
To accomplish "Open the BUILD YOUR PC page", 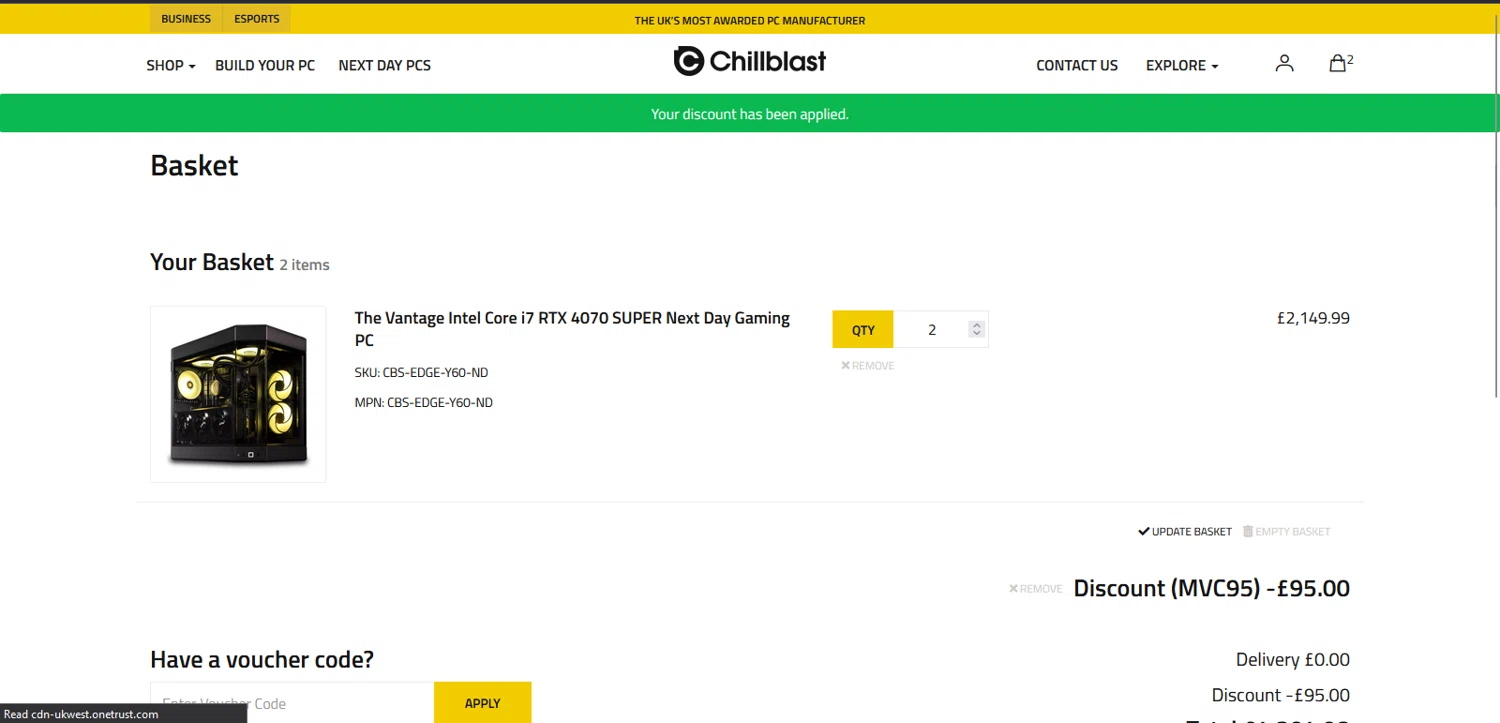I will click(265, 65).
